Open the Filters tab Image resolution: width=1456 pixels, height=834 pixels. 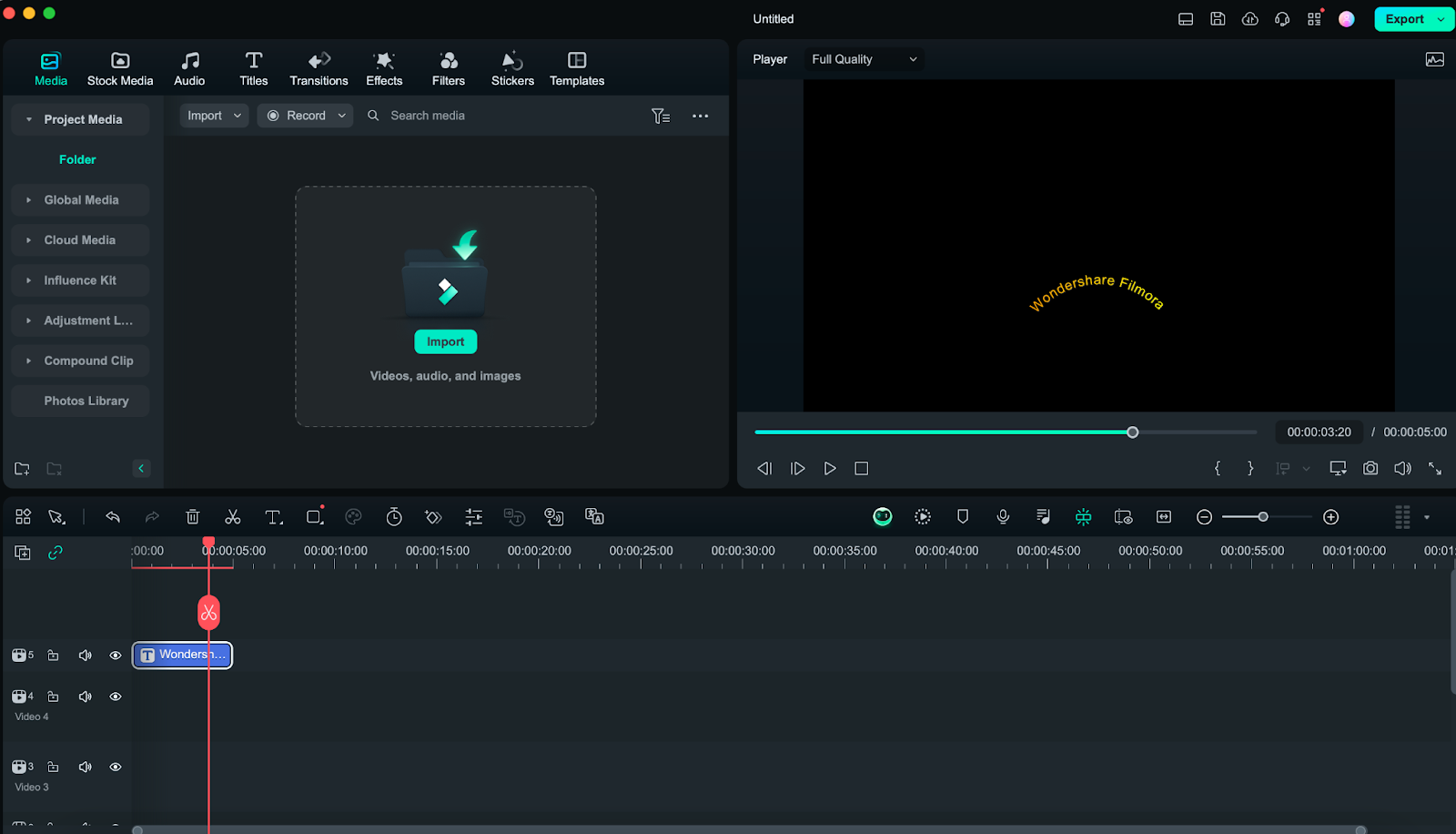(x=449, y=69)
